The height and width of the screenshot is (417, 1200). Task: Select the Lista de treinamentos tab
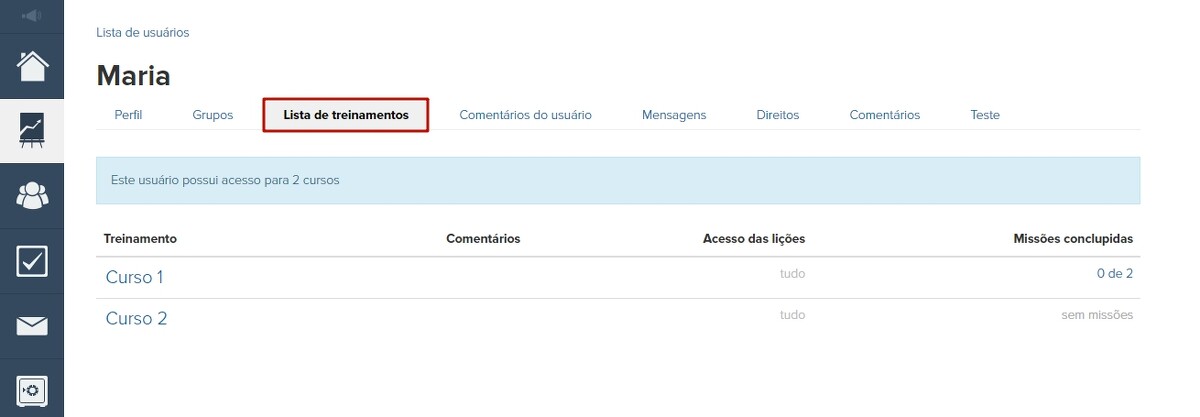pyautogui.click(x=346, y=115)
